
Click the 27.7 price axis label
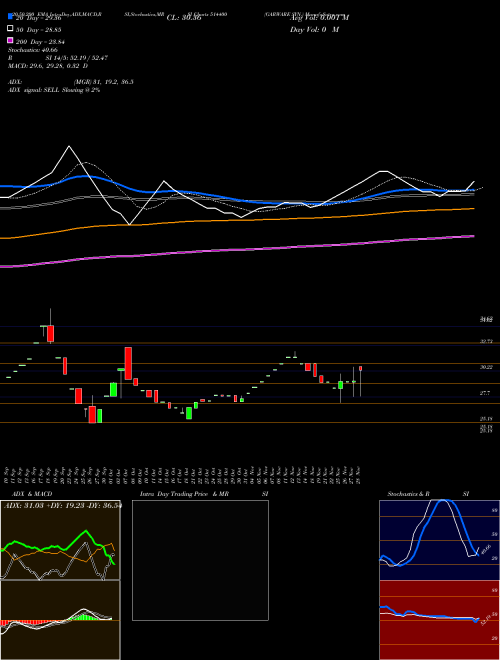(x=485, y=393)
